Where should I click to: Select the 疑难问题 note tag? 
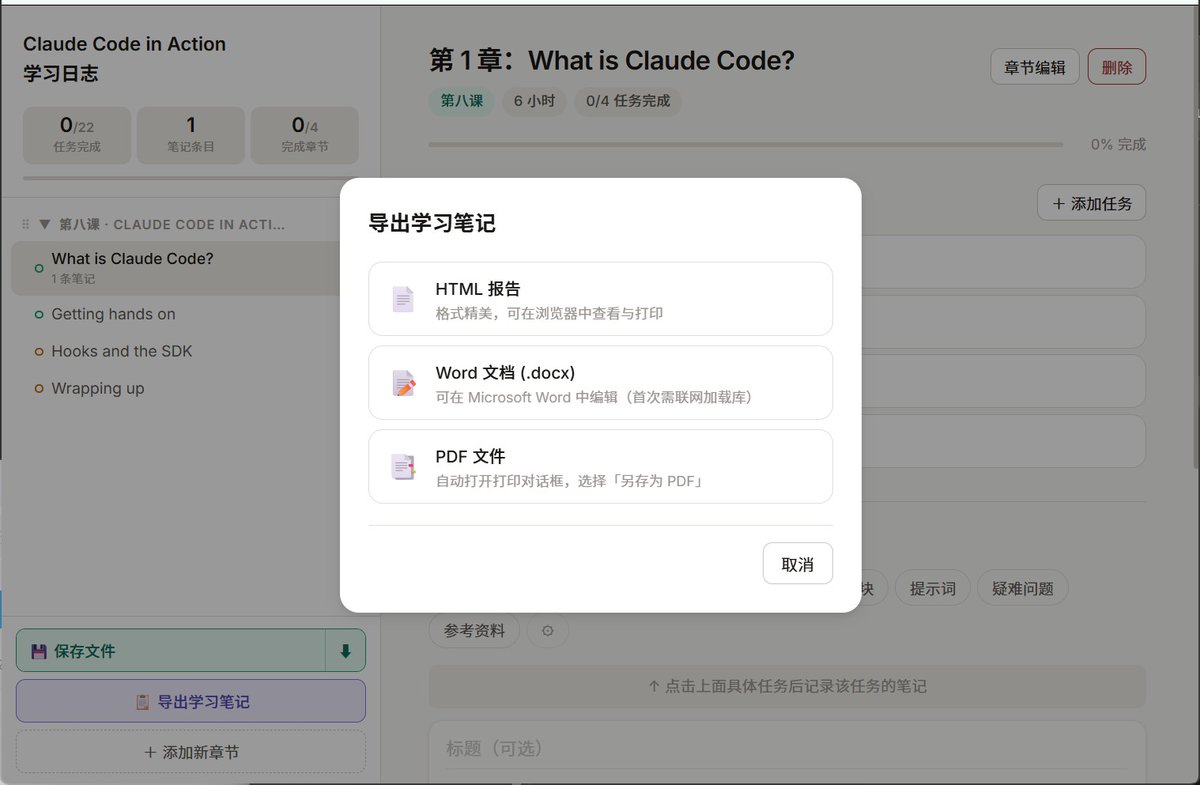(1023, 589)
